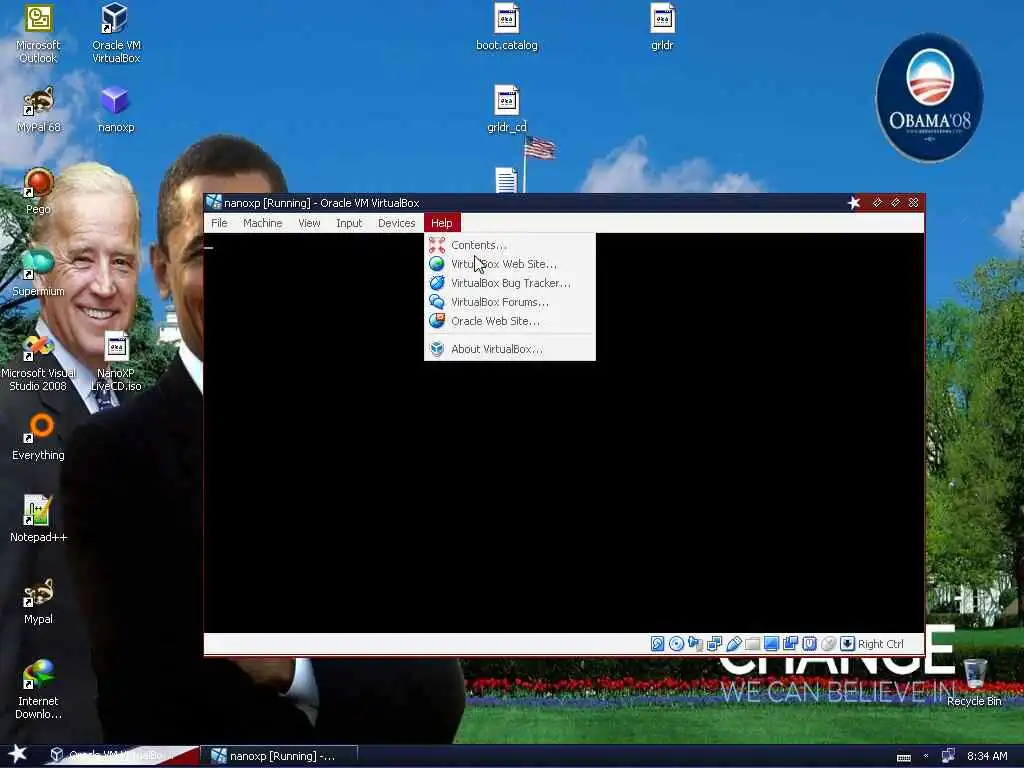Select the Recycle Bin icon
This screenshot has height=768, width=1024.
pos(974,683)
